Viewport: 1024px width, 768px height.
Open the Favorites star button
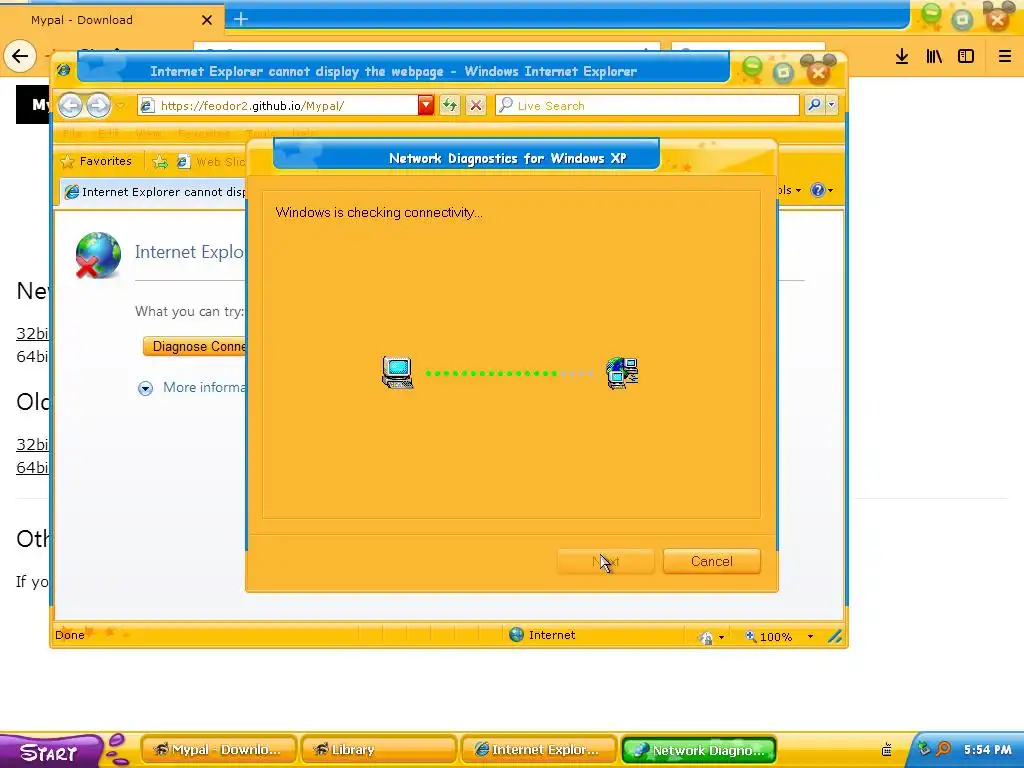tap(96, 161)
